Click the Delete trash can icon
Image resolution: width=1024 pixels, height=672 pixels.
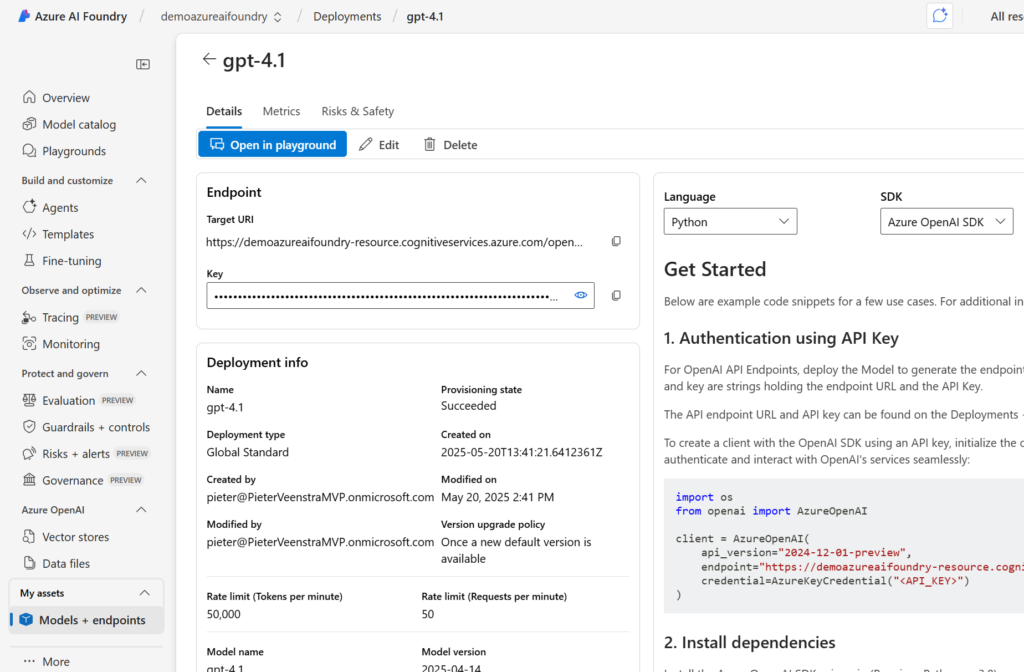pos(430,144)
